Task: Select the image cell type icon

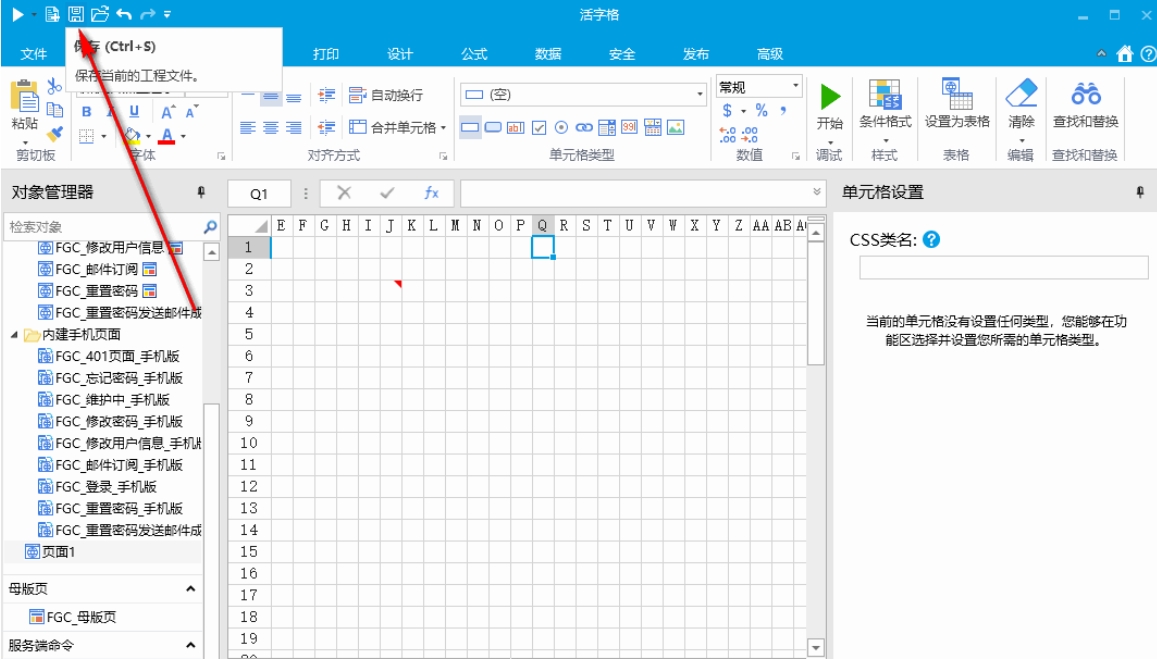Action: click(676, 127)
